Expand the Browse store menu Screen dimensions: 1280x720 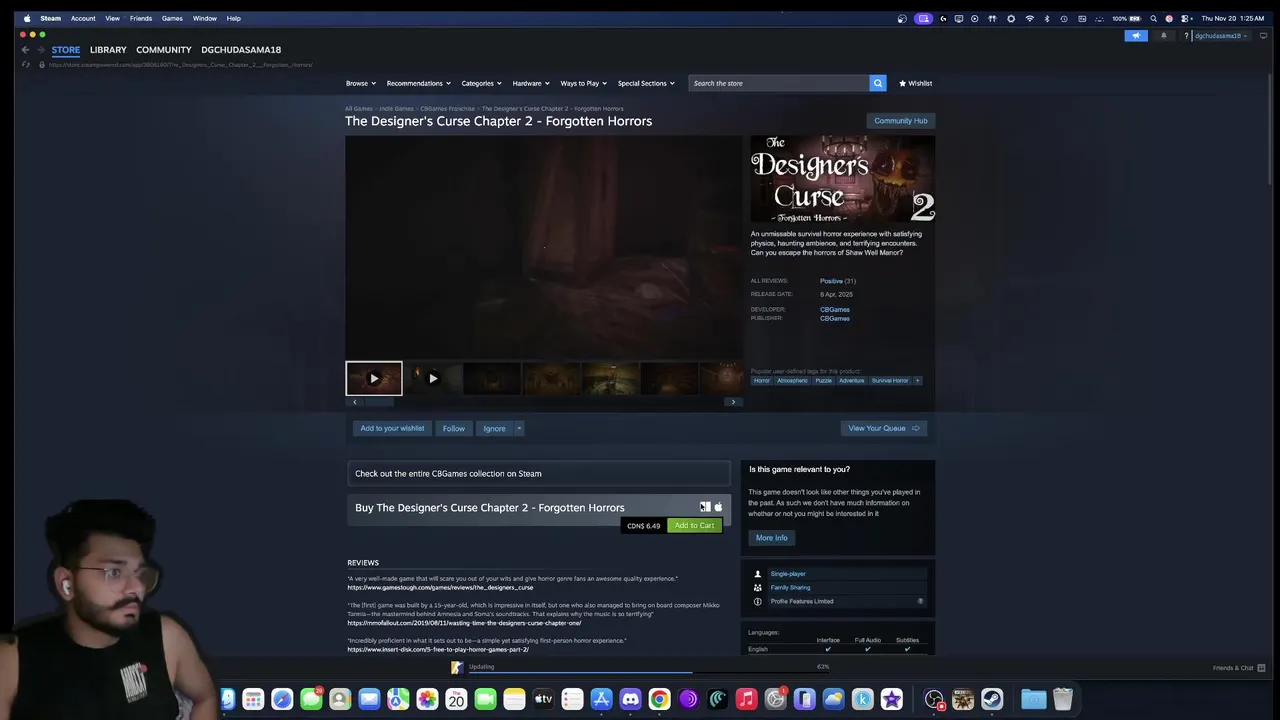pyautogui.click(x=361, y=83)
